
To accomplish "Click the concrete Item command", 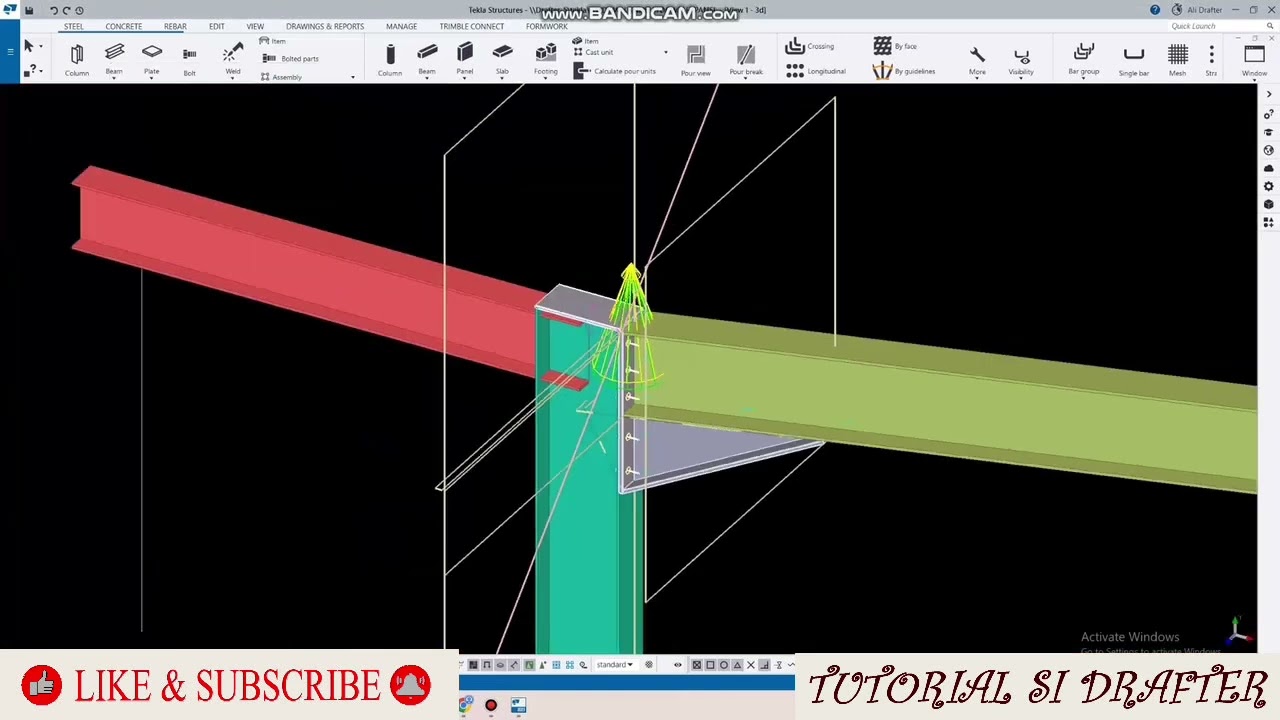I will point(585,41).
